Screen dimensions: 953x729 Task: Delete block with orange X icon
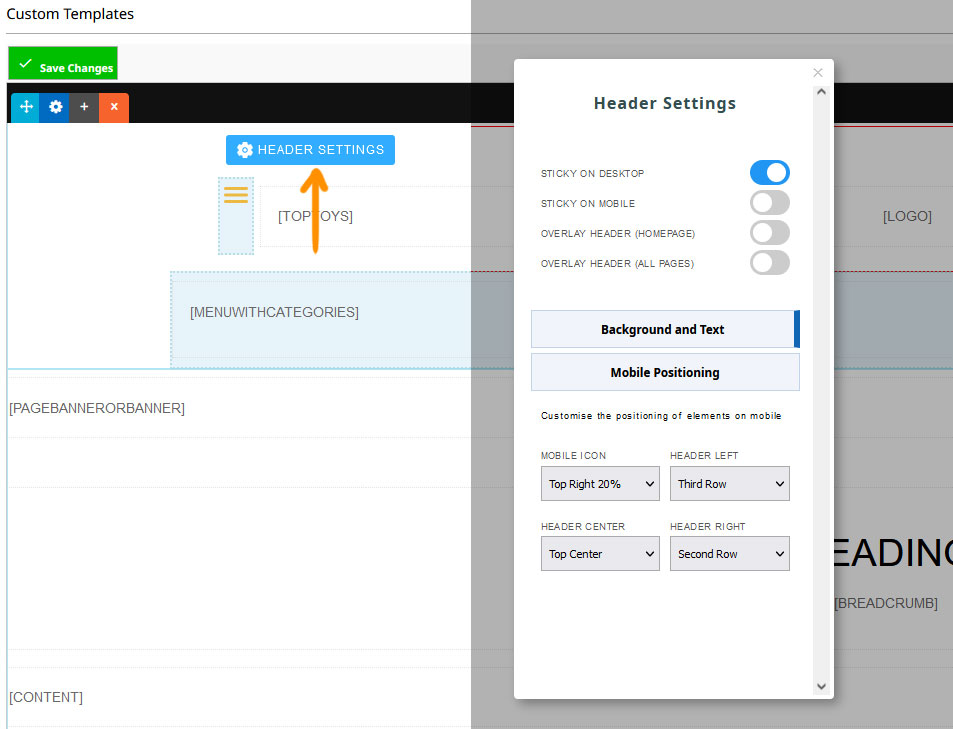point(114,107)
